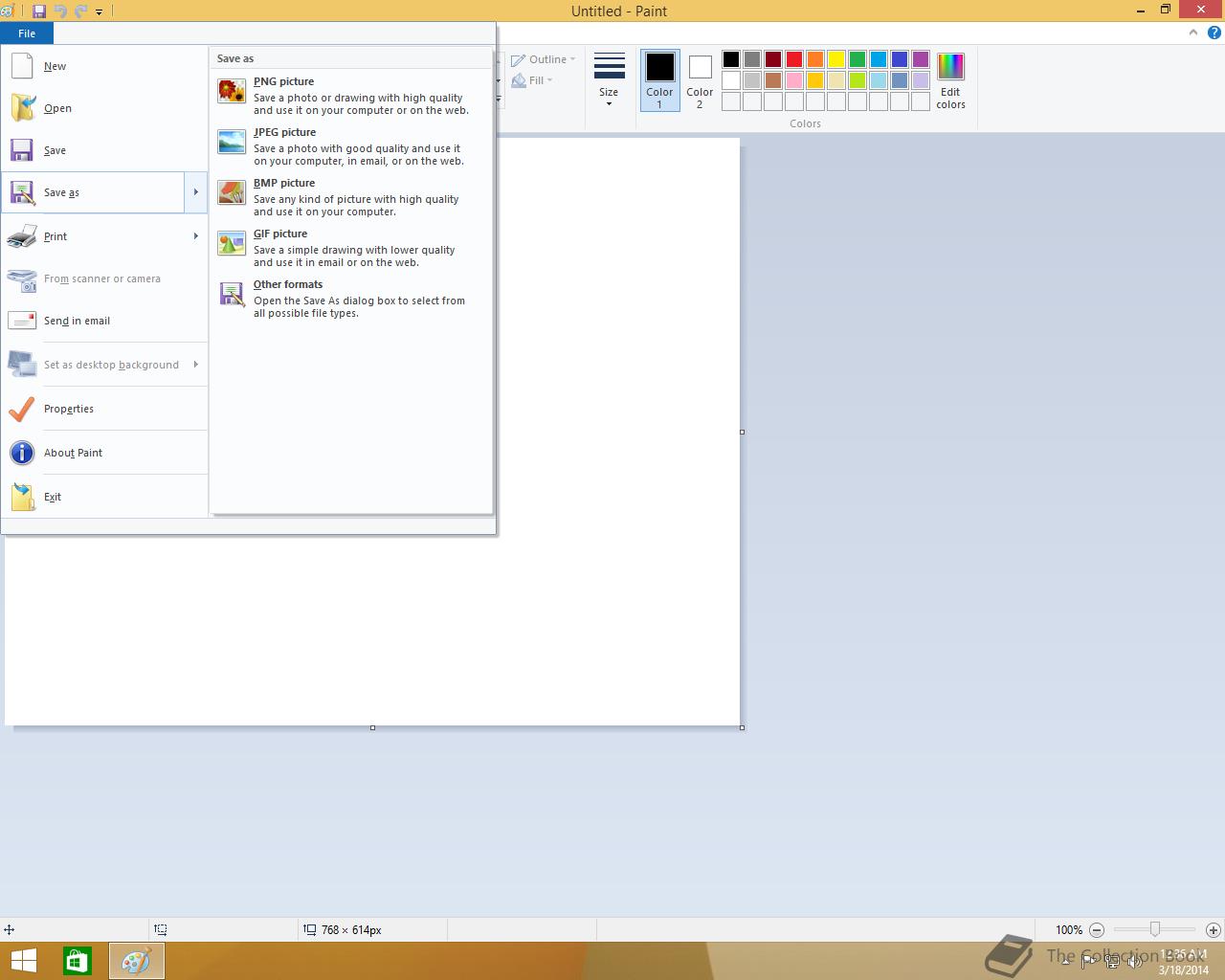Click the Other formats save icon

point(232,294)
